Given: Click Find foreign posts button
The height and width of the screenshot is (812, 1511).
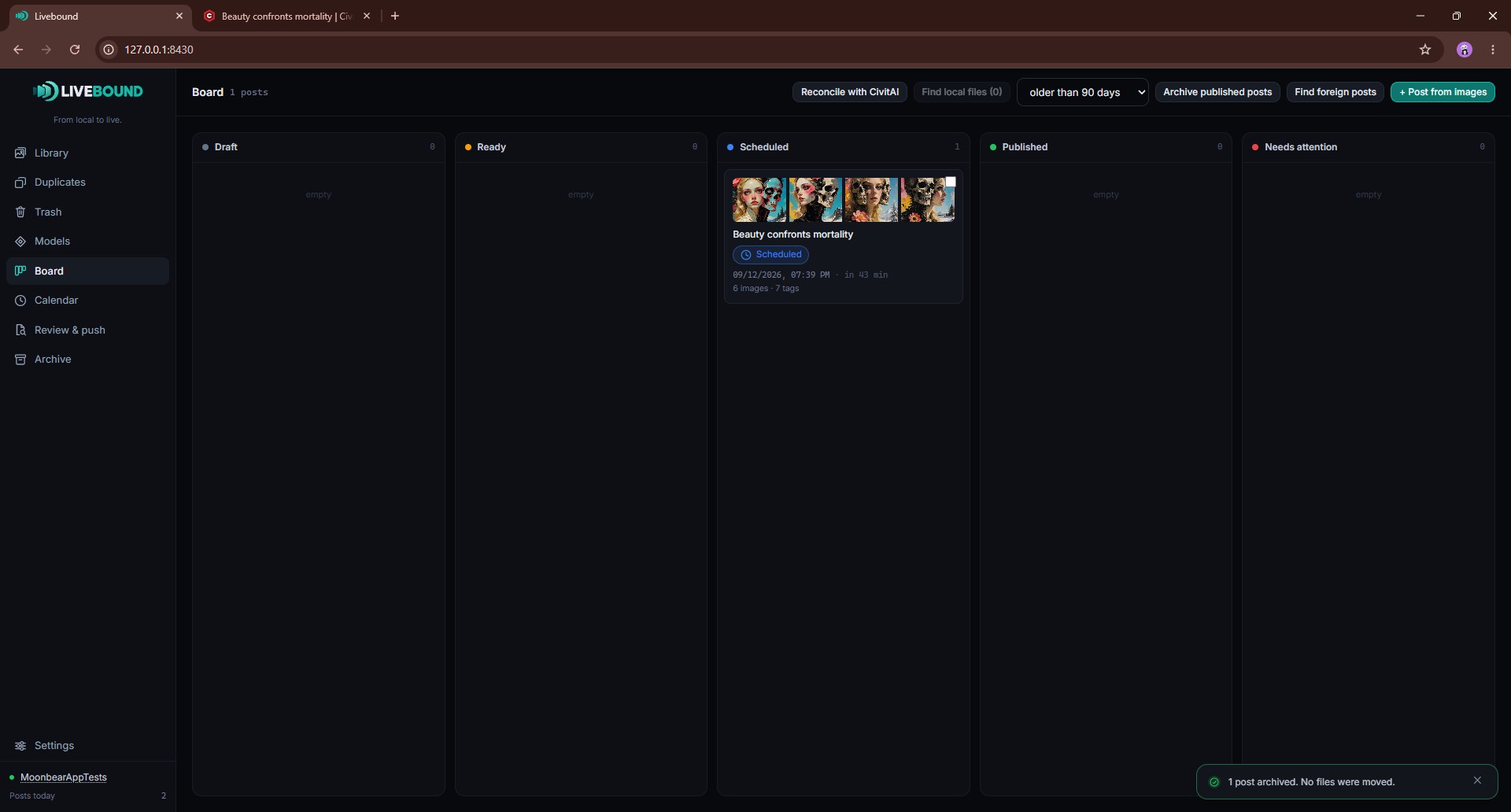Looking at the screenshot, I should (x=1336, y=92).
